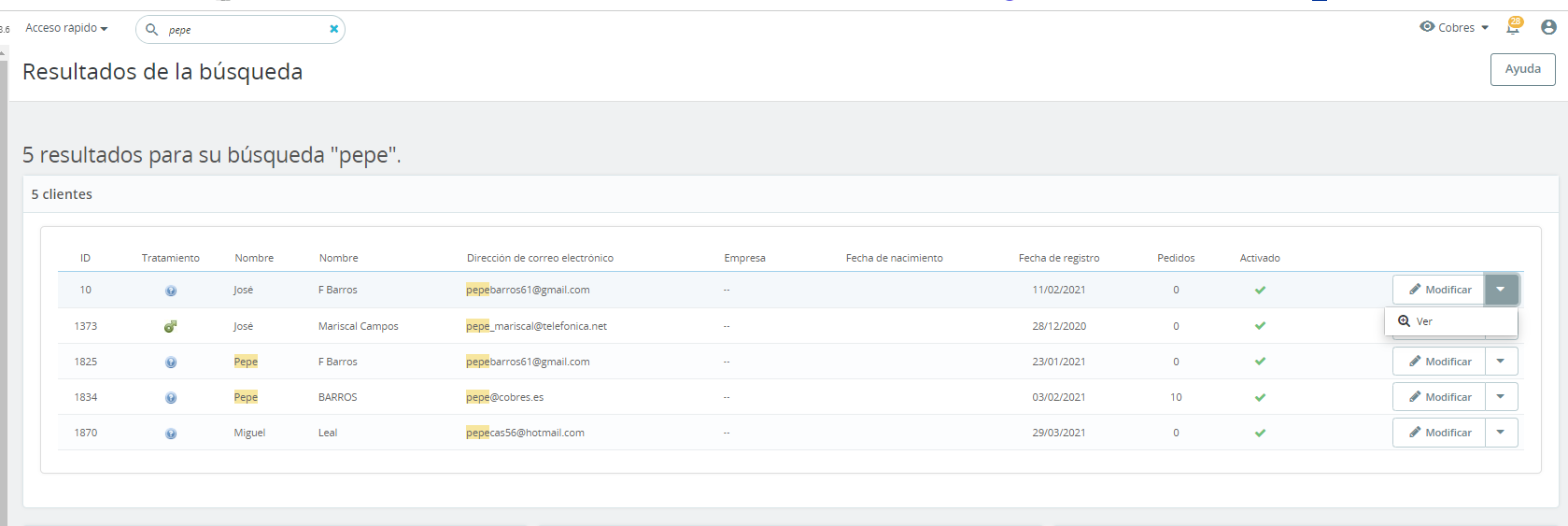Click Modificar for client 1834
Viewport: 1568px width, 526px height.
click(x=1439, y=397)
